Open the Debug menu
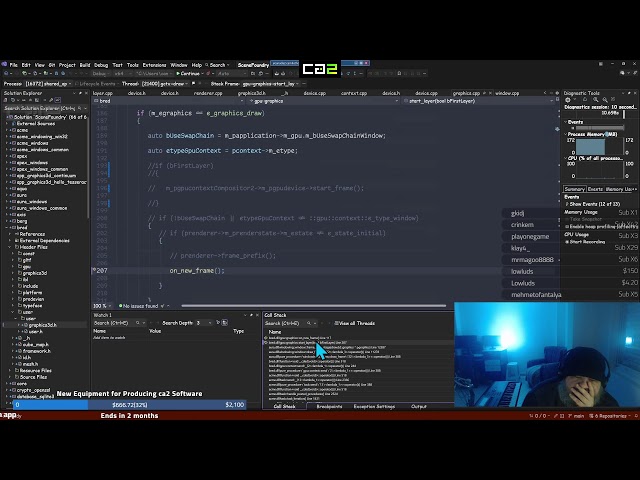 (101, 65)
